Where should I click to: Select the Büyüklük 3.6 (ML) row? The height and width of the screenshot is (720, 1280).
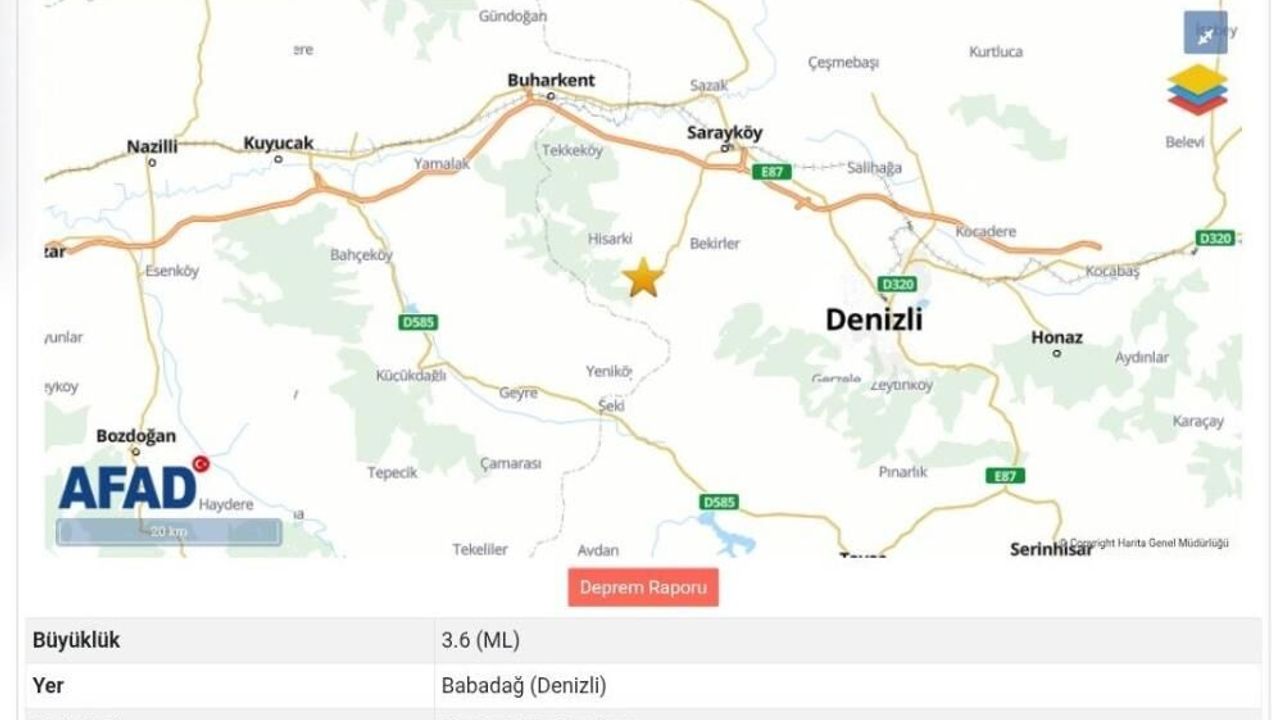tap(643, 641)
